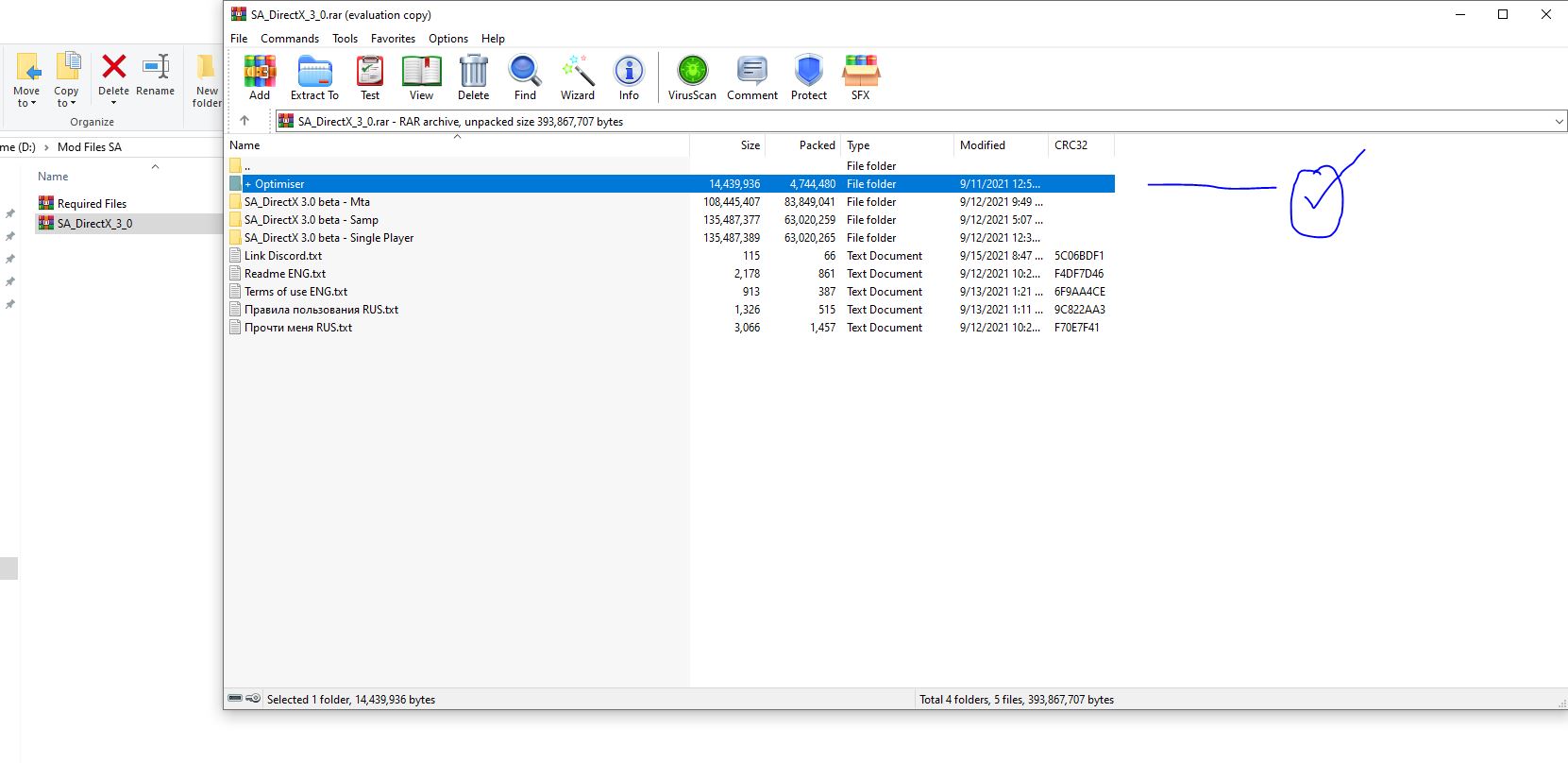Select the '+ Optimiser' folder
The width and height of the screenshot is (1568, 763).
[x=670, y=184]
